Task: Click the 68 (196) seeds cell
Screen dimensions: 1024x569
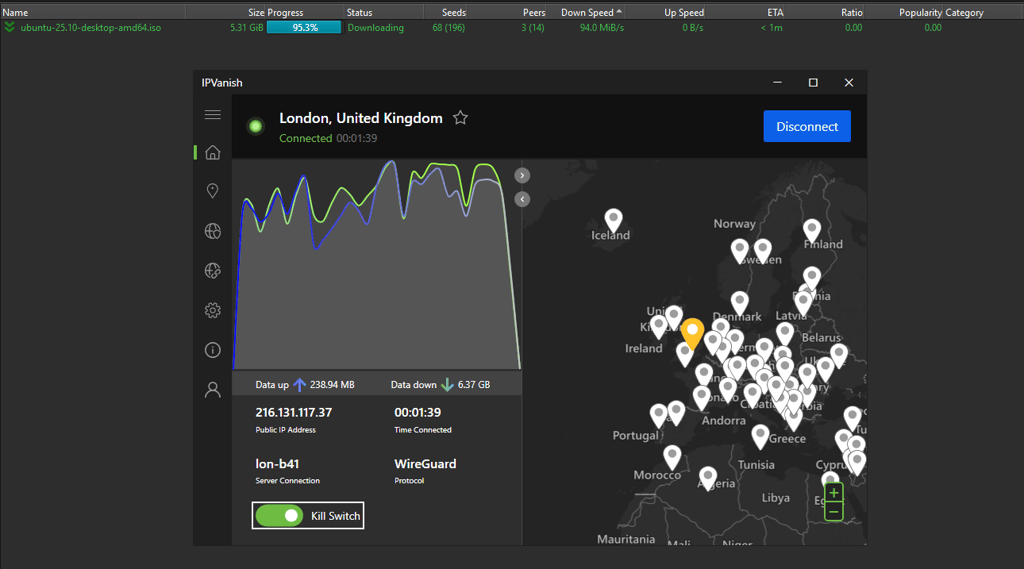Action: coord(449,27)
